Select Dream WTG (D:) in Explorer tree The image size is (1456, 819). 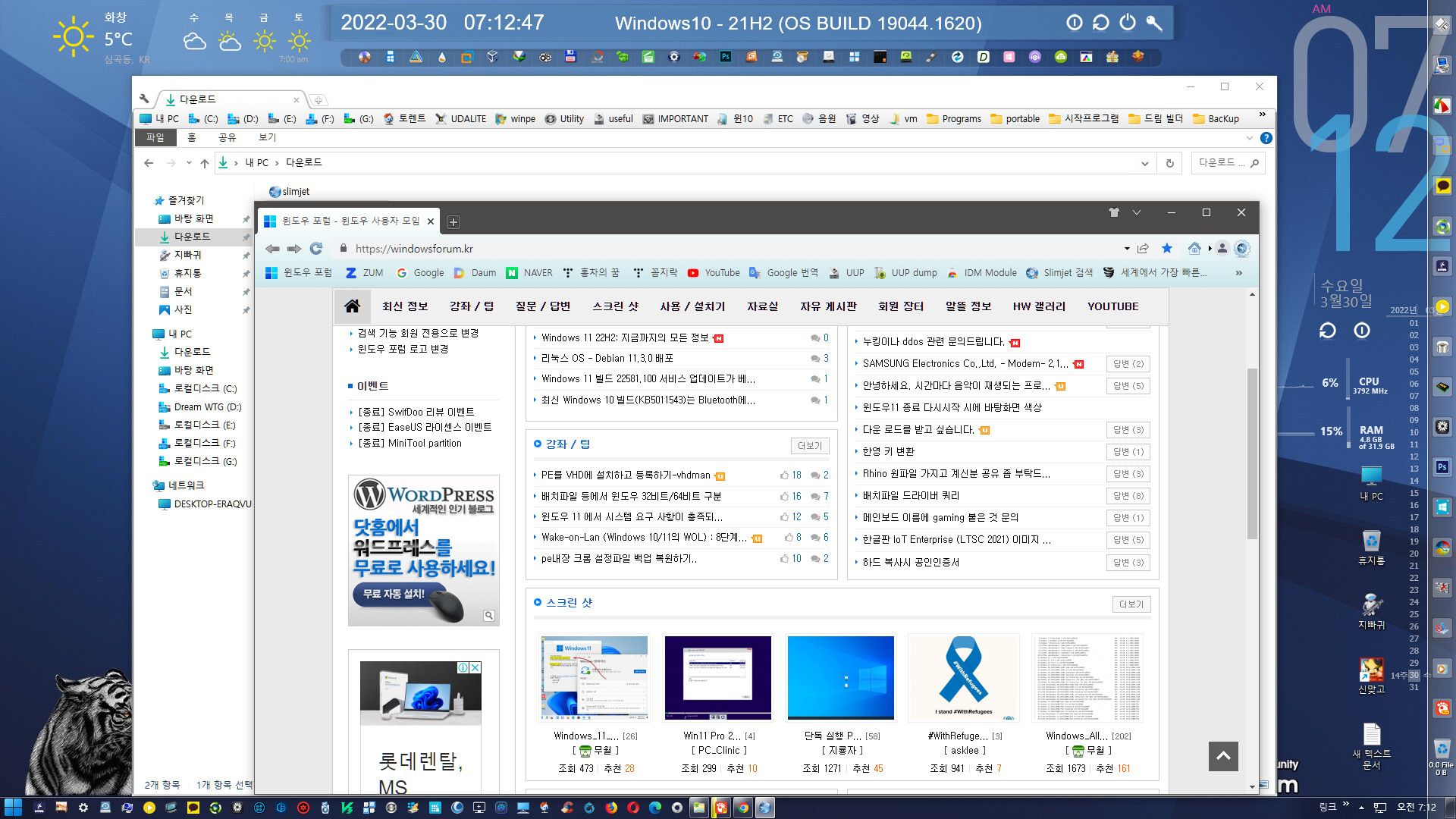click(199, 406)
